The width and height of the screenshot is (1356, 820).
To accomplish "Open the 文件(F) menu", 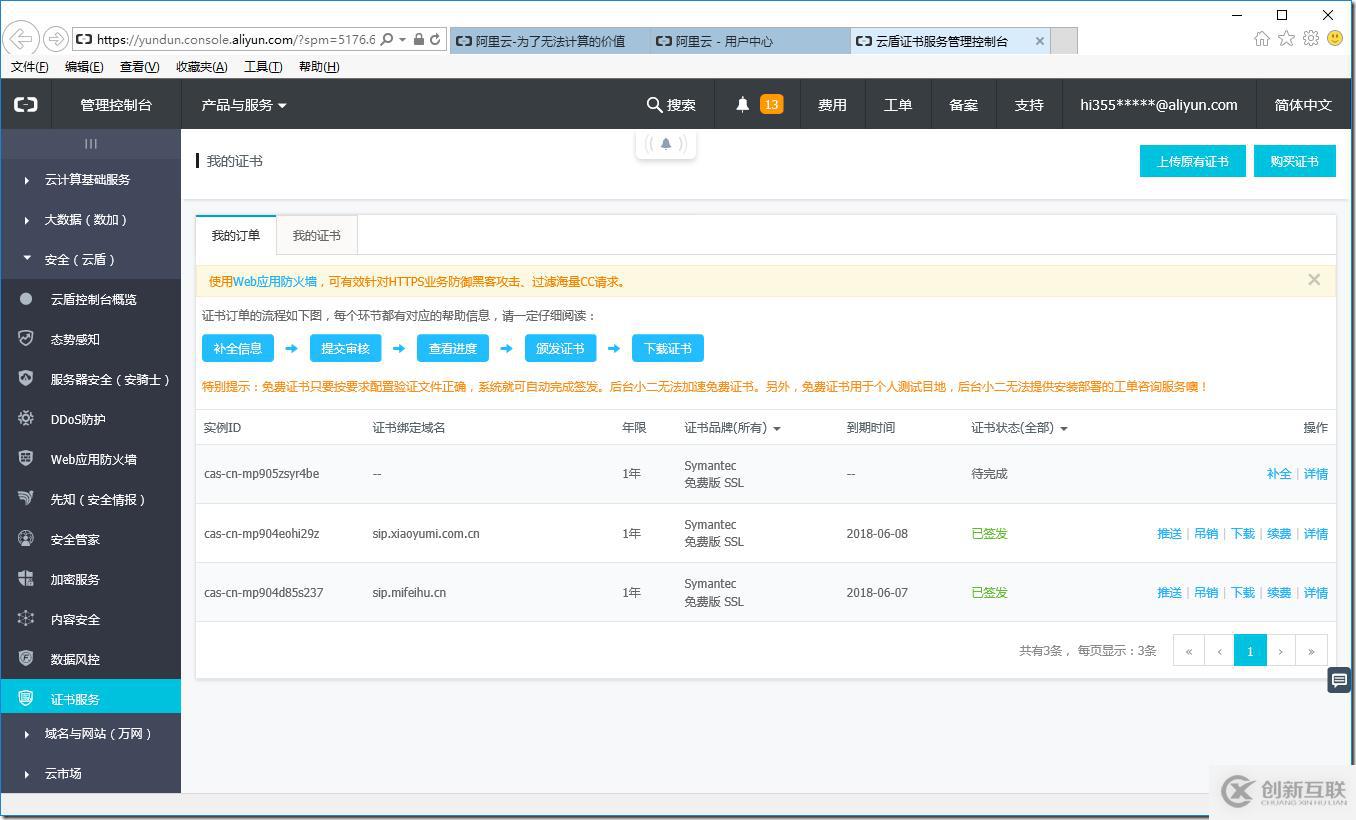I will [x=29, y=67].
